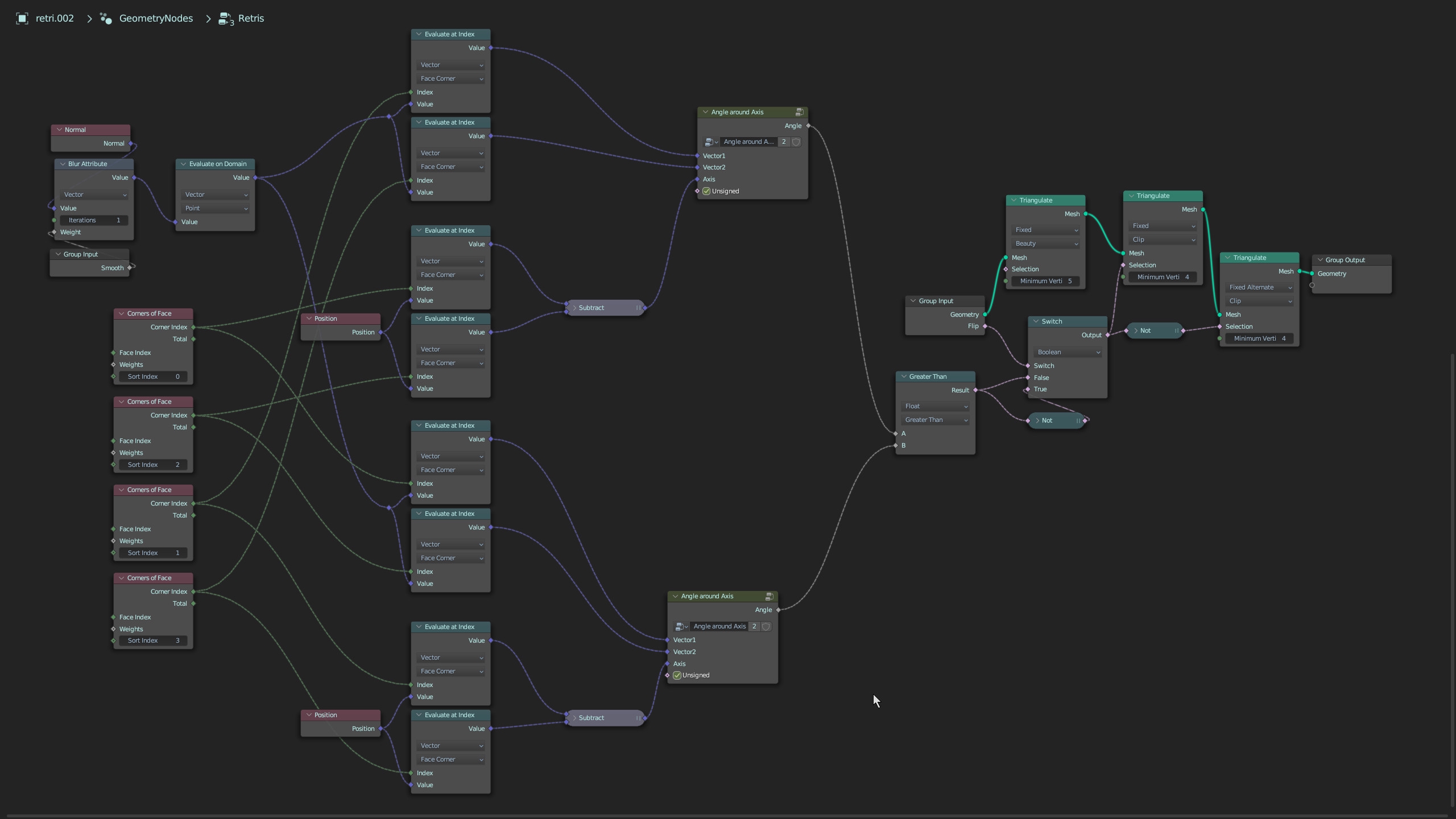The width and height of the screenshot is (1456, 819).
Task: Click edit-group icon on top Angle around Axis header
Action: (x=799, y=112)
